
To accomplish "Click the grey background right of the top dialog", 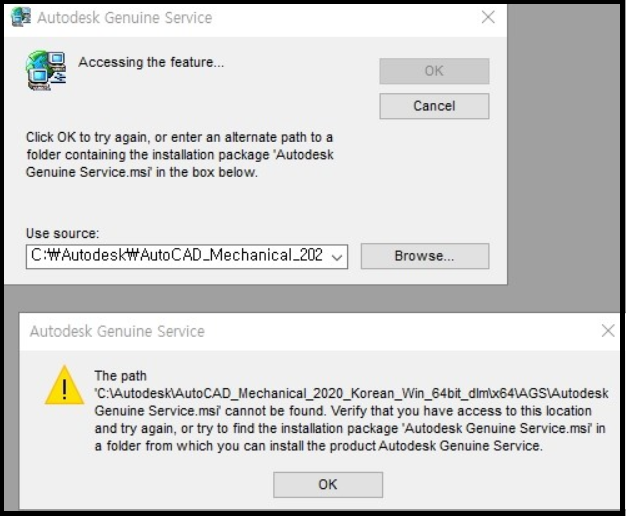I will click(565, 150).
